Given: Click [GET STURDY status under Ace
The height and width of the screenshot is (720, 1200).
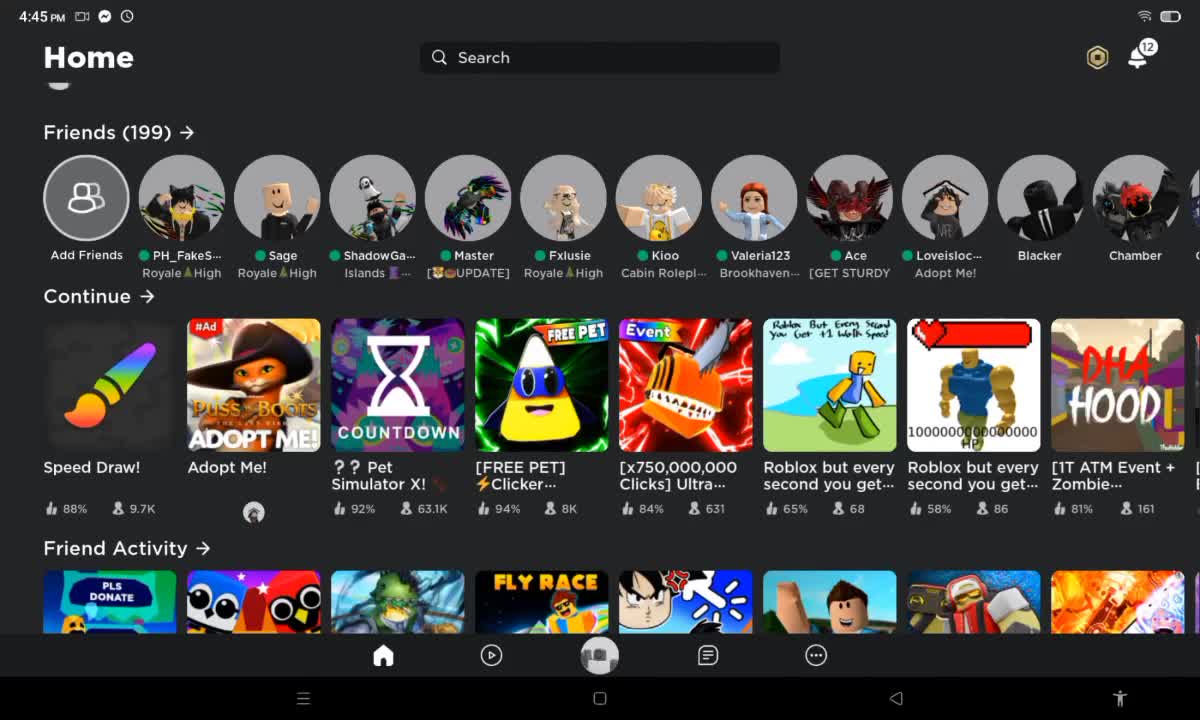Looking at the screenshot, I should coord(850,273).
